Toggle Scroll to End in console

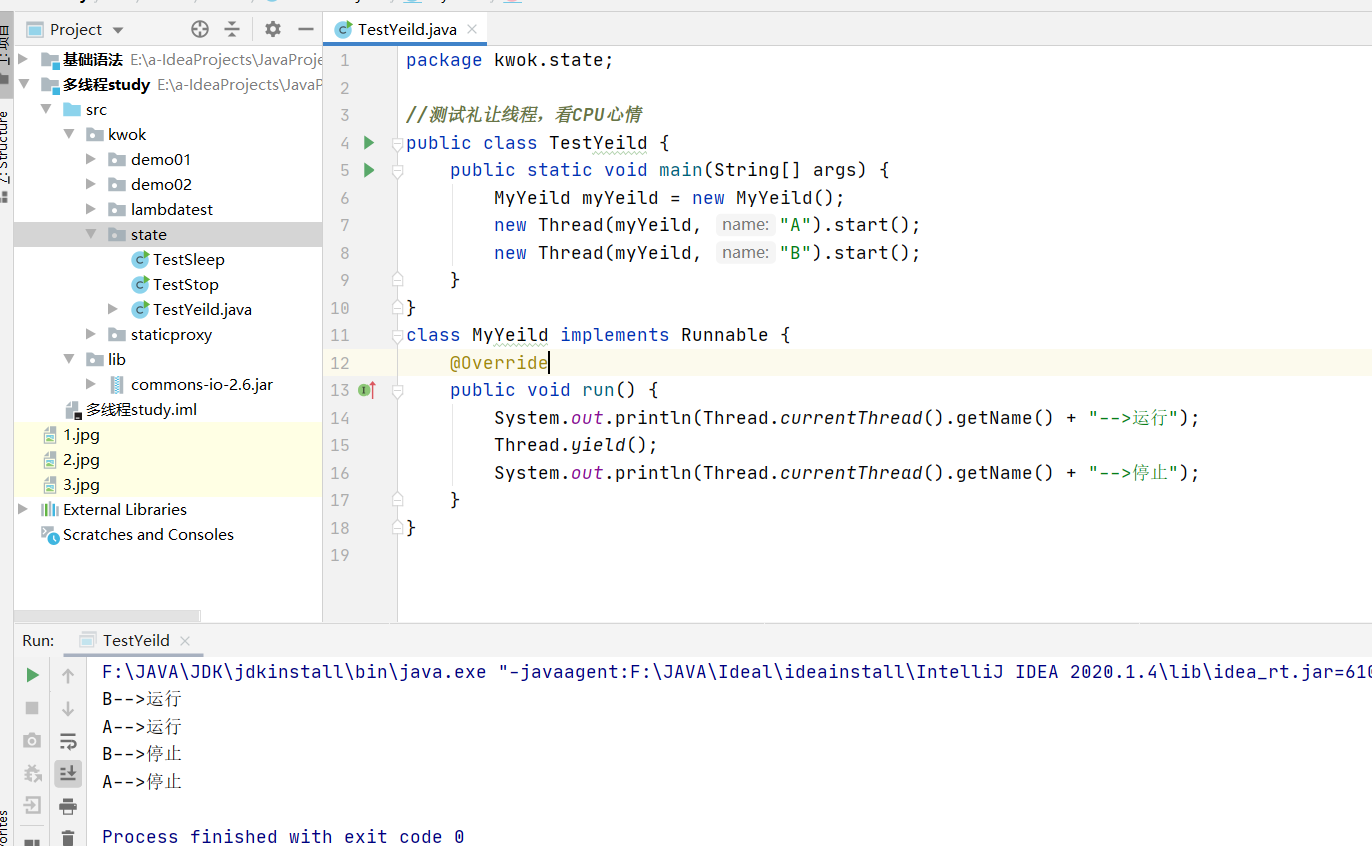[68, 773]
